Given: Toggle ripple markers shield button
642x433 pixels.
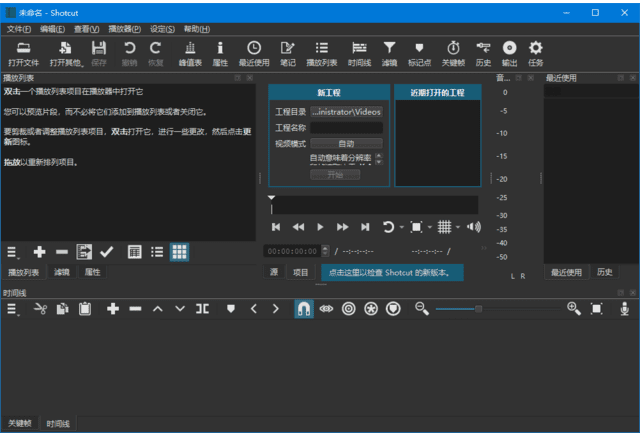Looking at the screenshot, I should point(393,309).
